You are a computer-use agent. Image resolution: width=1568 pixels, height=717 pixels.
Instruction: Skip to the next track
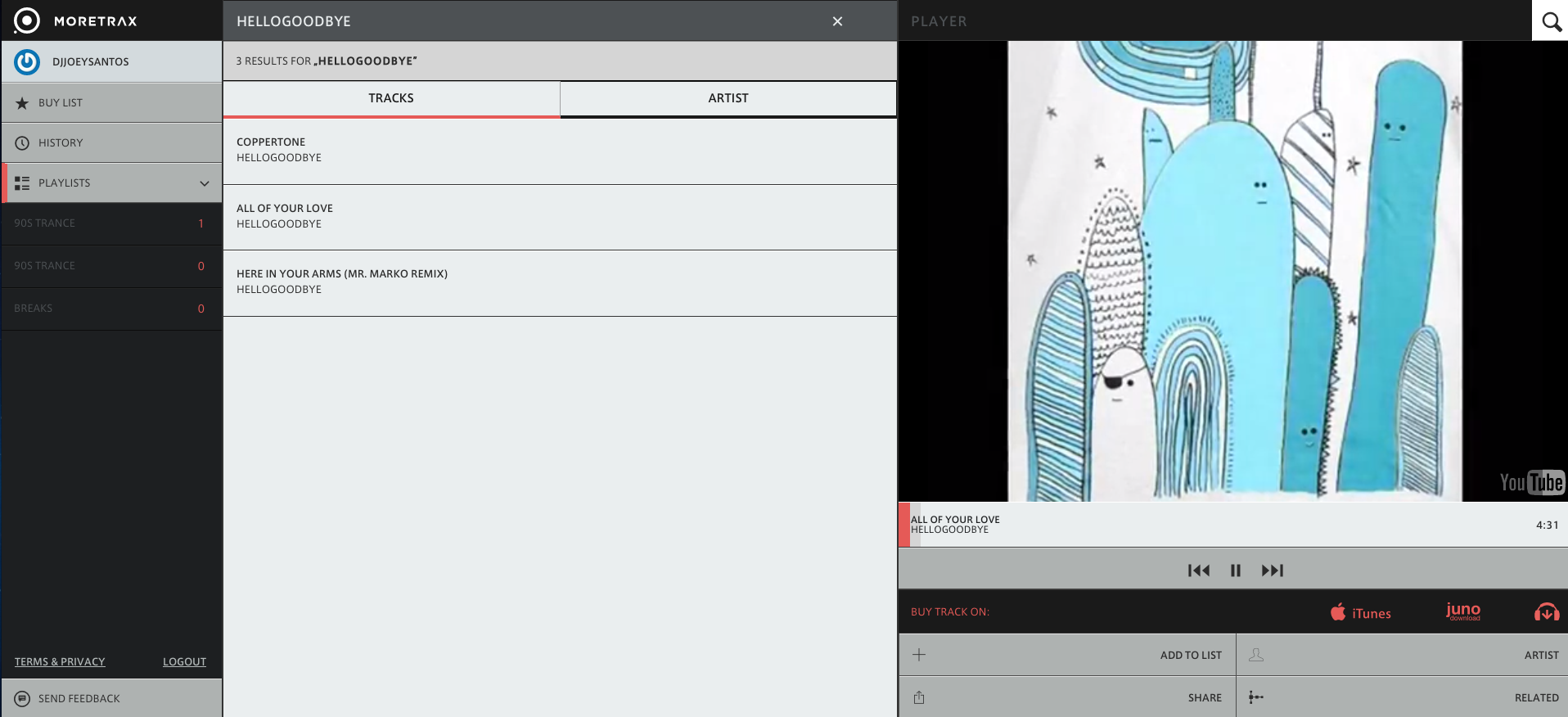(x=1272, y=570)
